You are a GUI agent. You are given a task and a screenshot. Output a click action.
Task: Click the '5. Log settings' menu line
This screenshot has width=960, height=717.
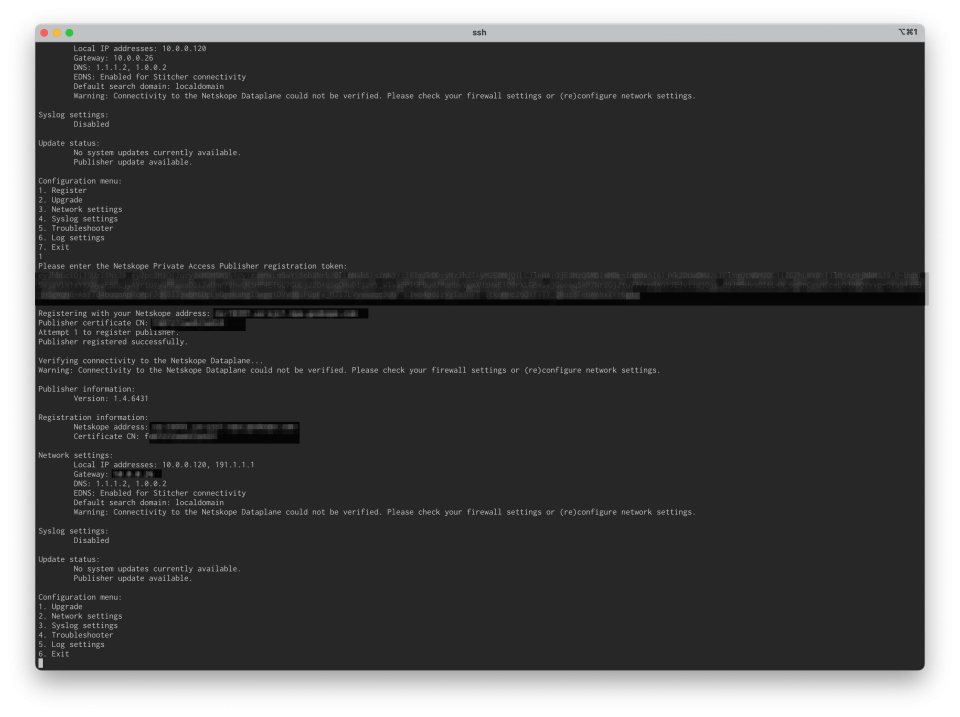click(71, 645)
